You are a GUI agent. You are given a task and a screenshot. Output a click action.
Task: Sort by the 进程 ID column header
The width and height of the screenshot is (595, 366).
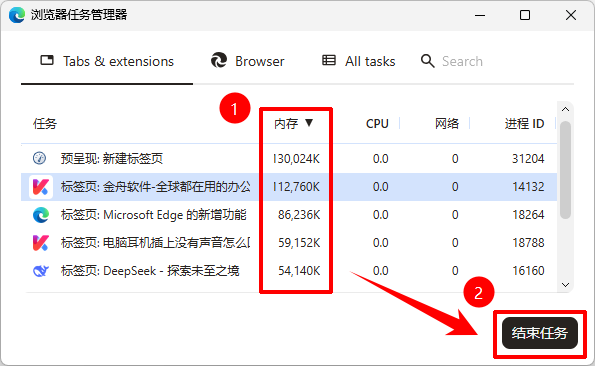(x=524, y=124)
